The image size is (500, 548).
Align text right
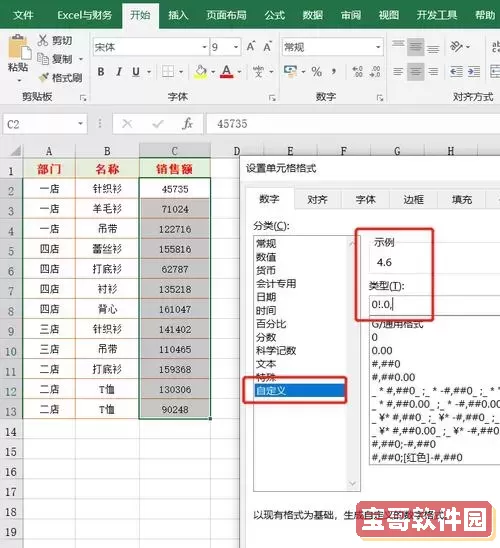[x=433, y=72]
